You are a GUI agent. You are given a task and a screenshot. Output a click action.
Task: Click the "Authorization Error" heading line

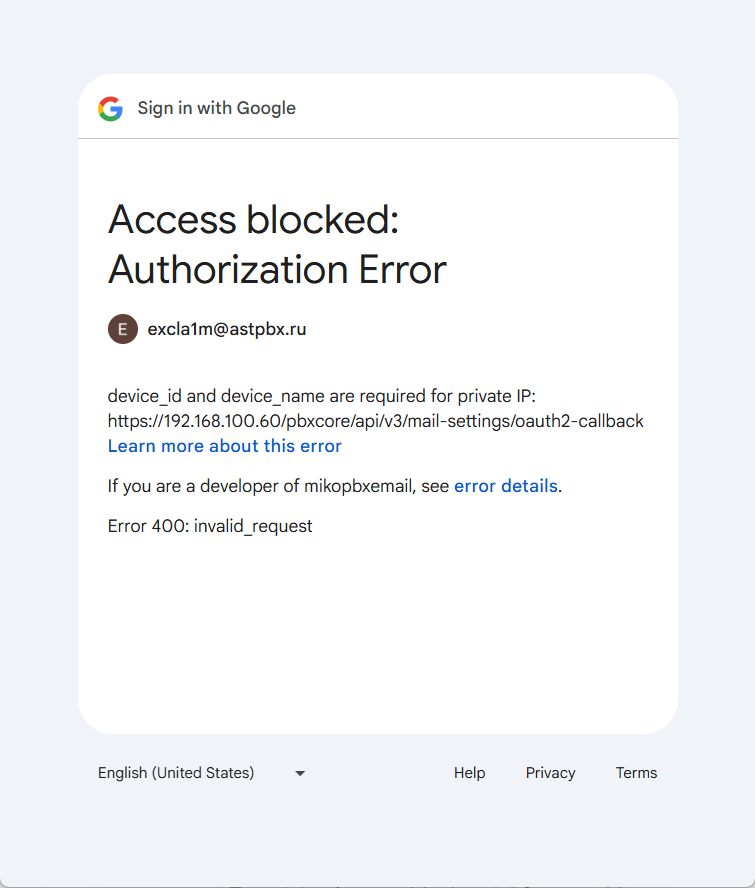pyautogui.click(x=277, y=270)
